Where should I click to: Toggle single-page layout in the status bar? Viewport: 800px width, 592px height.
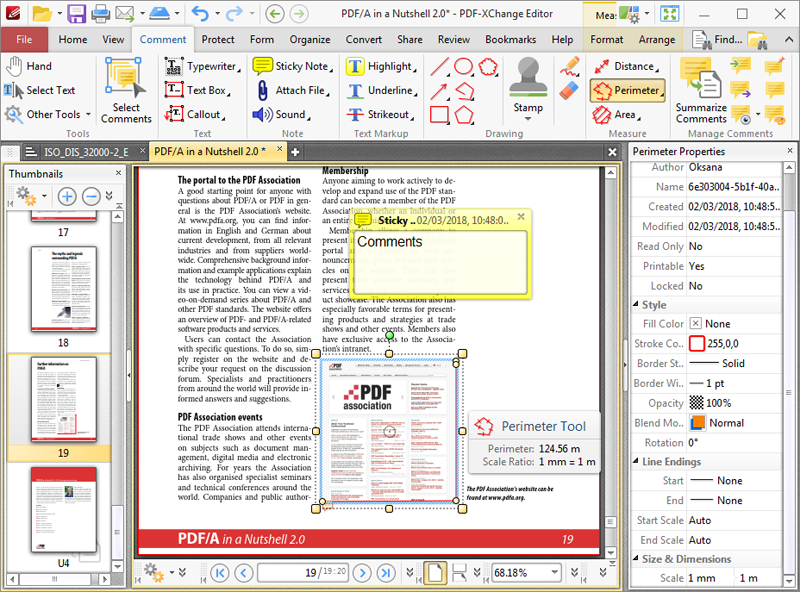(437, 572)
